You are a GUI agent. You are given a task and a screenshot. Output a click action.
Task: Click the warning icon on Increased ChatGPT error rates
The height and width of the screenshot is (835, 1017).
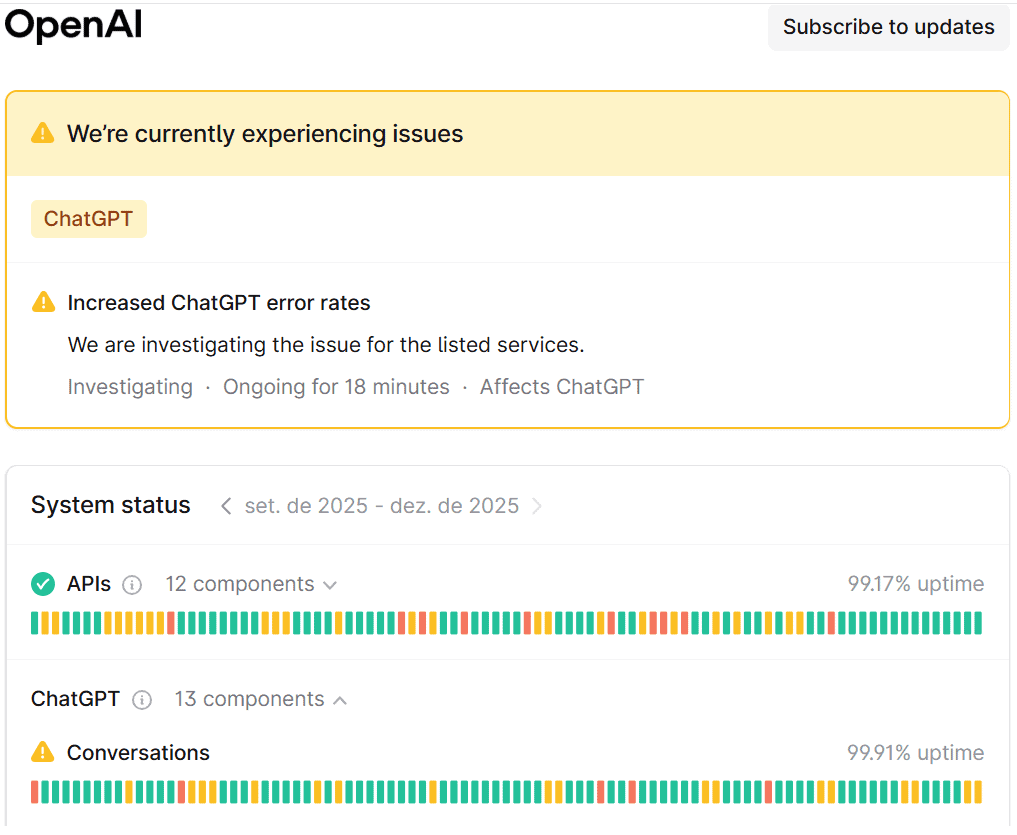pyautogui.click(x=43, y=301)
